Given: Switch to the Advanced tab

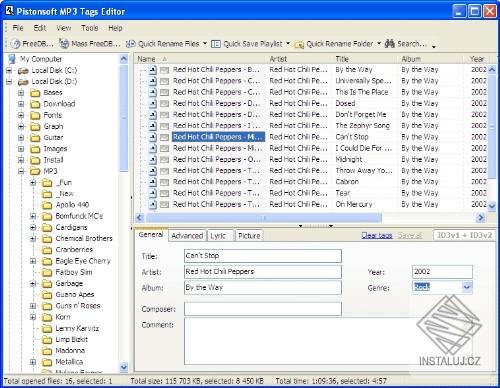Looking at the screenshot, I should coord(187,236).
